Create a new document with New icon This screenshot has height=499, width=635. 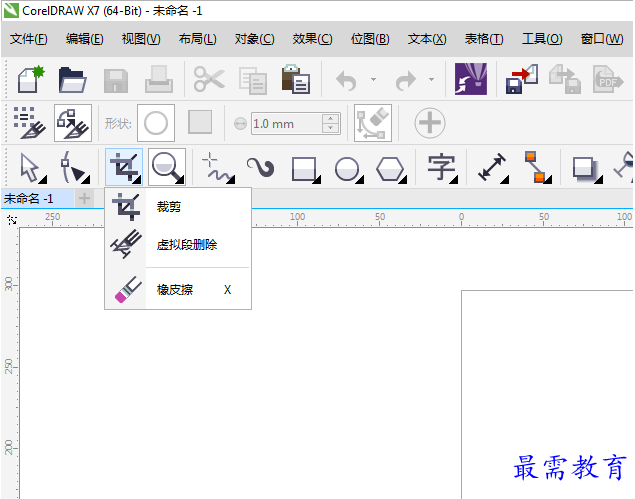click(31, 79)
